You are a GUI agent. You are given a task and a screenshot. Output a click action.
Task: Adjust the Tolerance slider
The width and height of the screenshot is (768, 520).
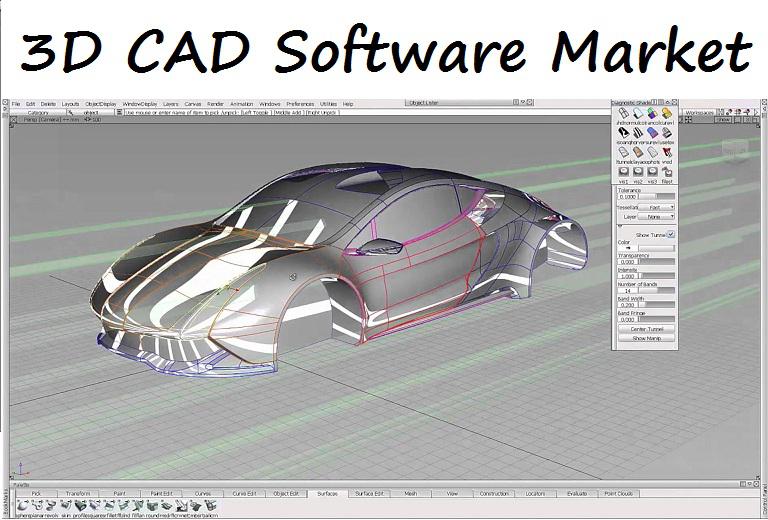[657, 196]
